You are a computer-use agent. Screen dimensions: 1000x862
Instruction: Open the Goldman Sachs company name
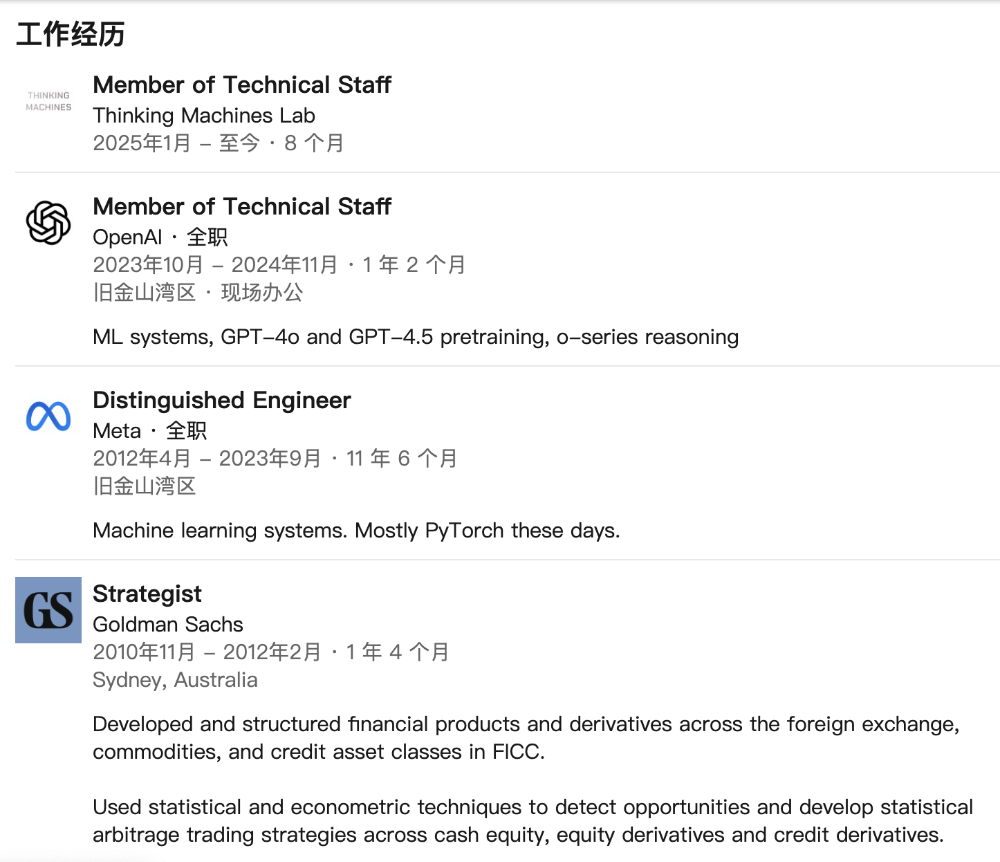pos(168,625)
